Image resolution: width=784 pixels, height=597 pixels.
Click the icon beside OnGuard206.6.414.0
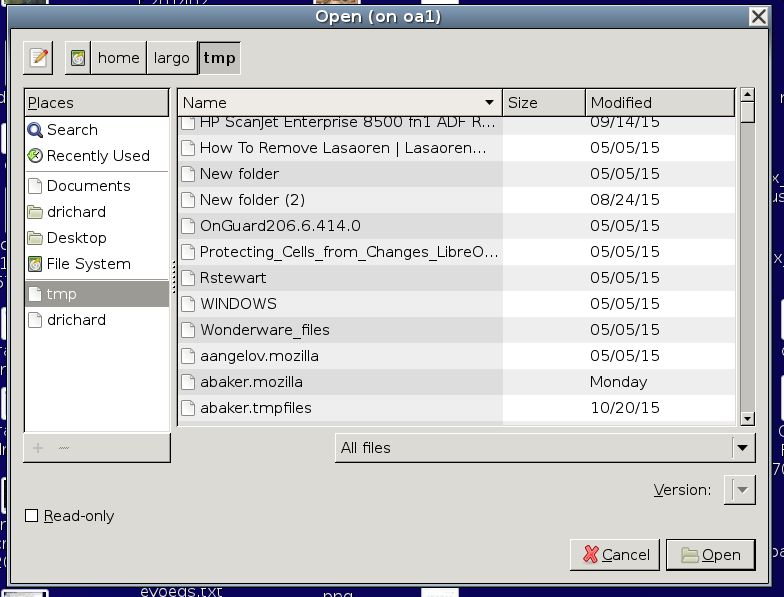tap(188, 226)
